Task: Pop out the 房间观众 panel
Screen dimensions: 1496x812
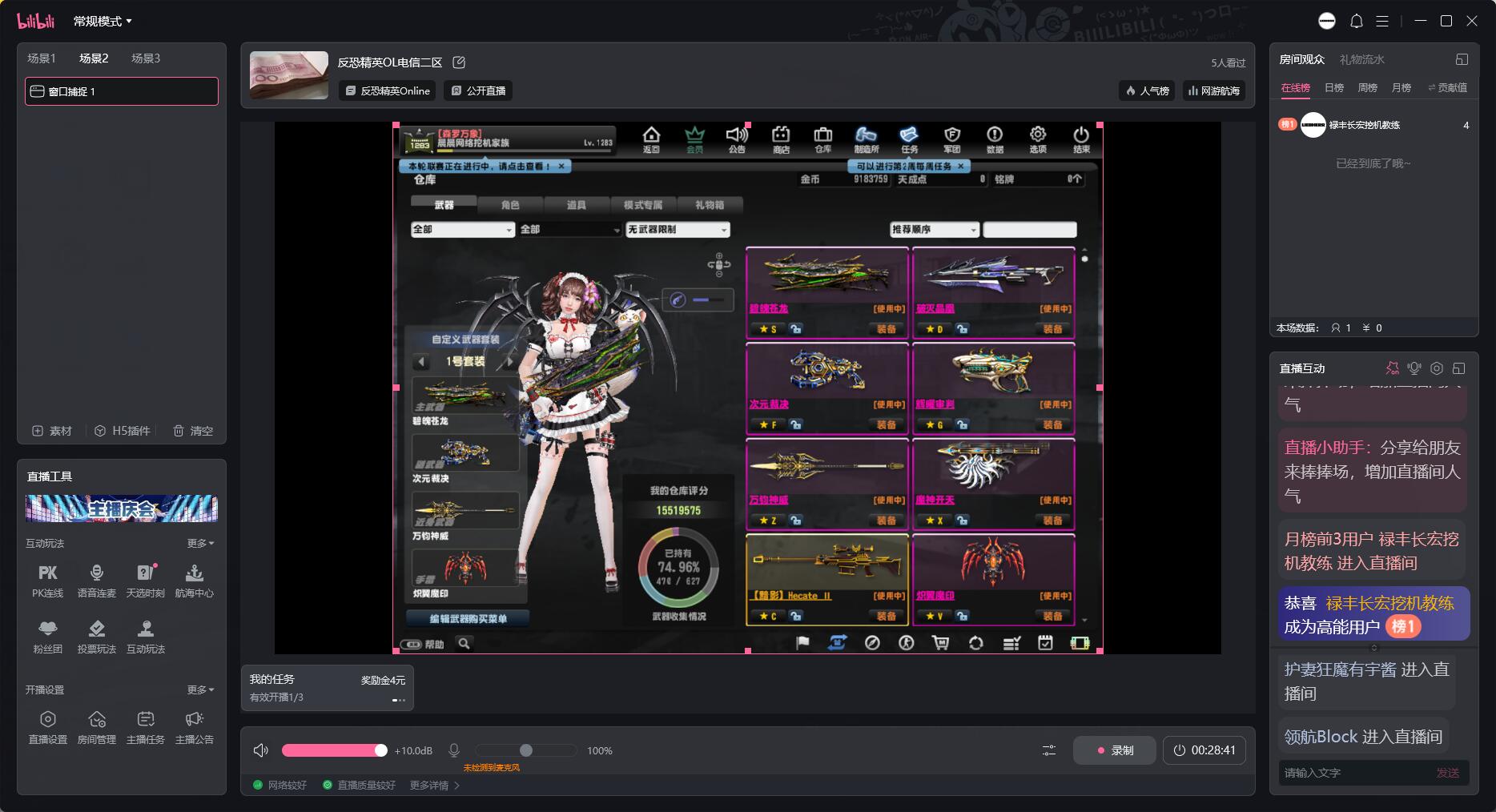Action: (x=1462, y=59)
